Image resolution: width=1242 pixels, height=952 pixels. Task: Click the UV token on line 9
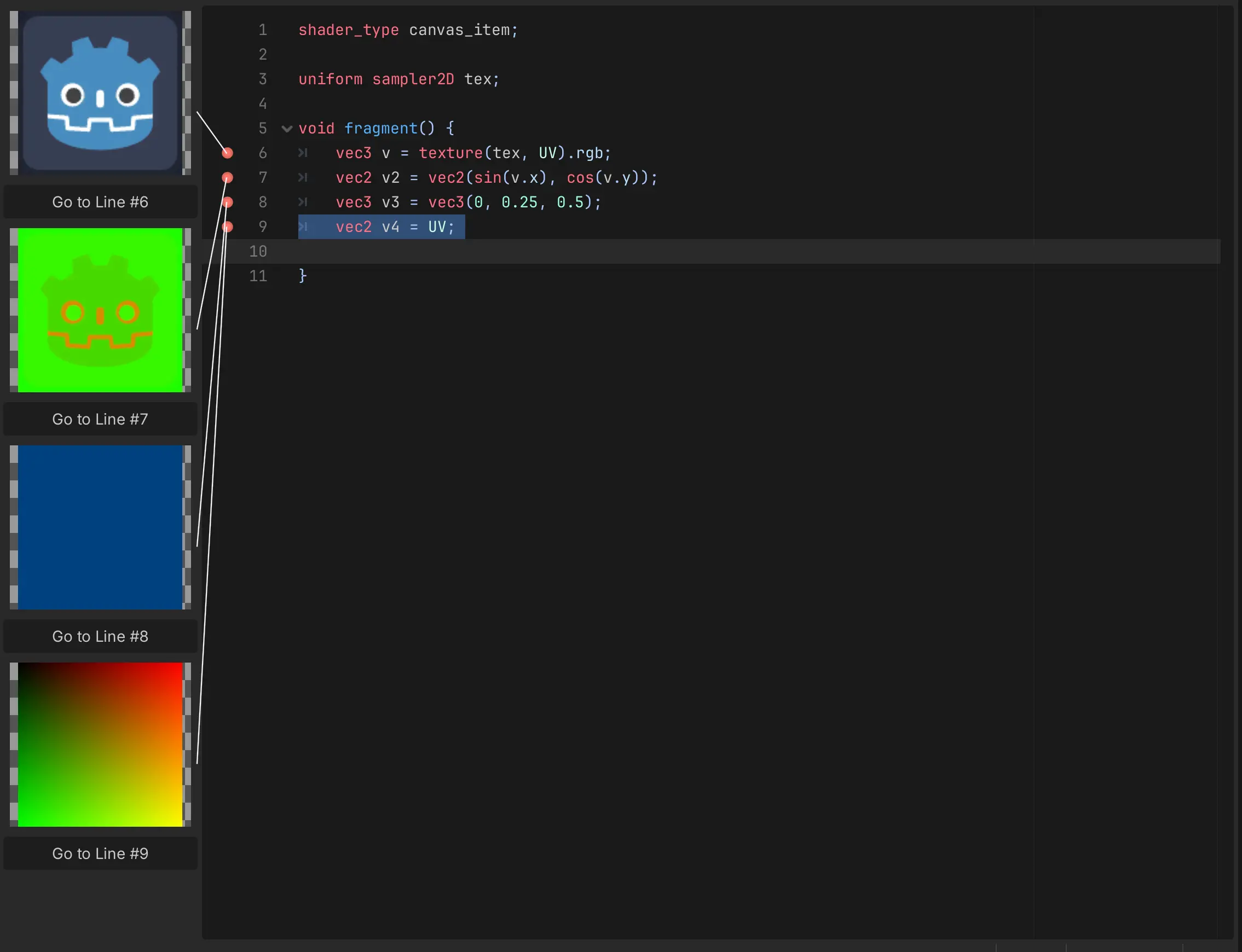437,227
